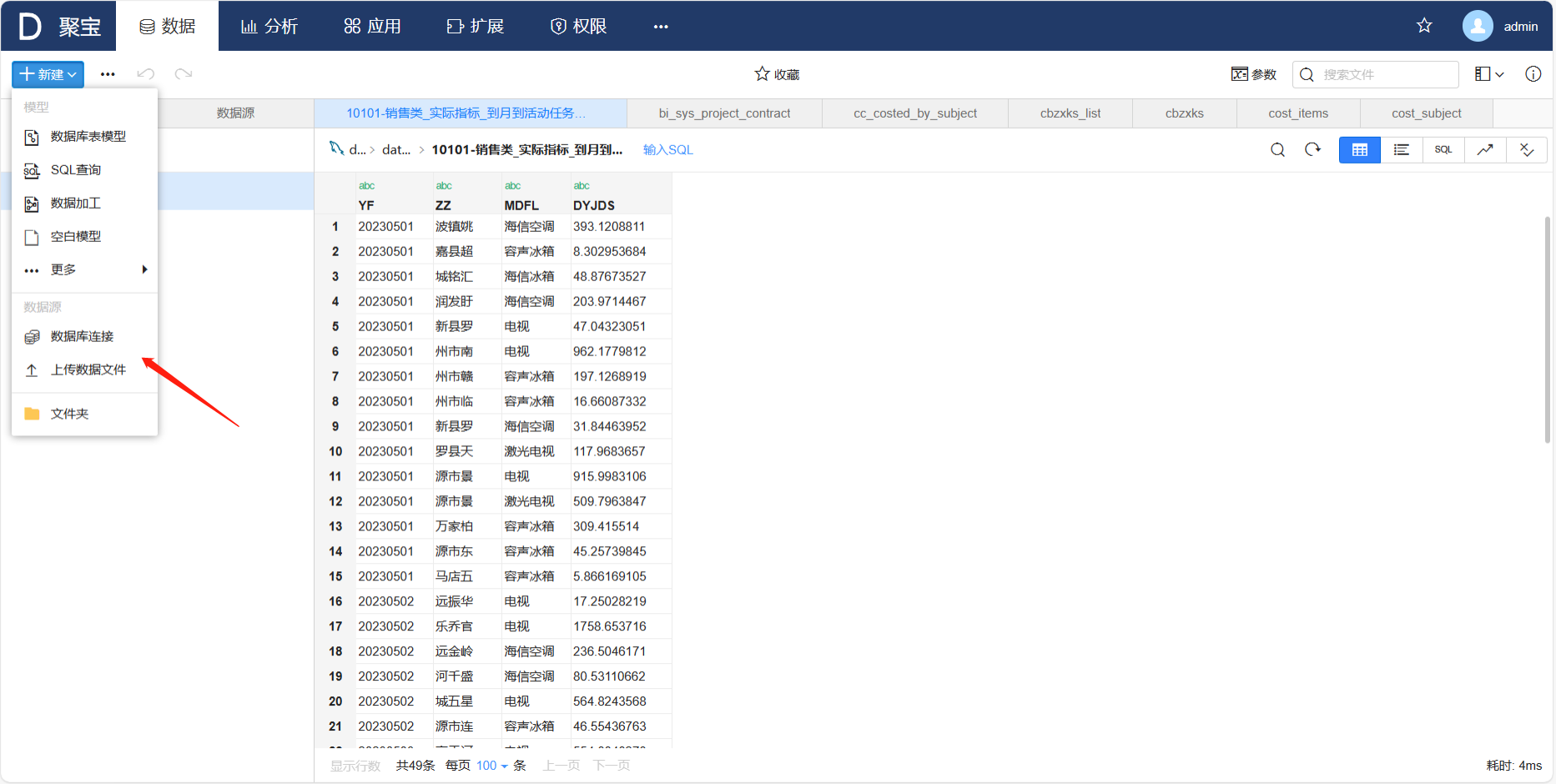The height and width of the screenshot is (784, 1556).
Task: Click the YF column header
Action: [x=366, y=205]
